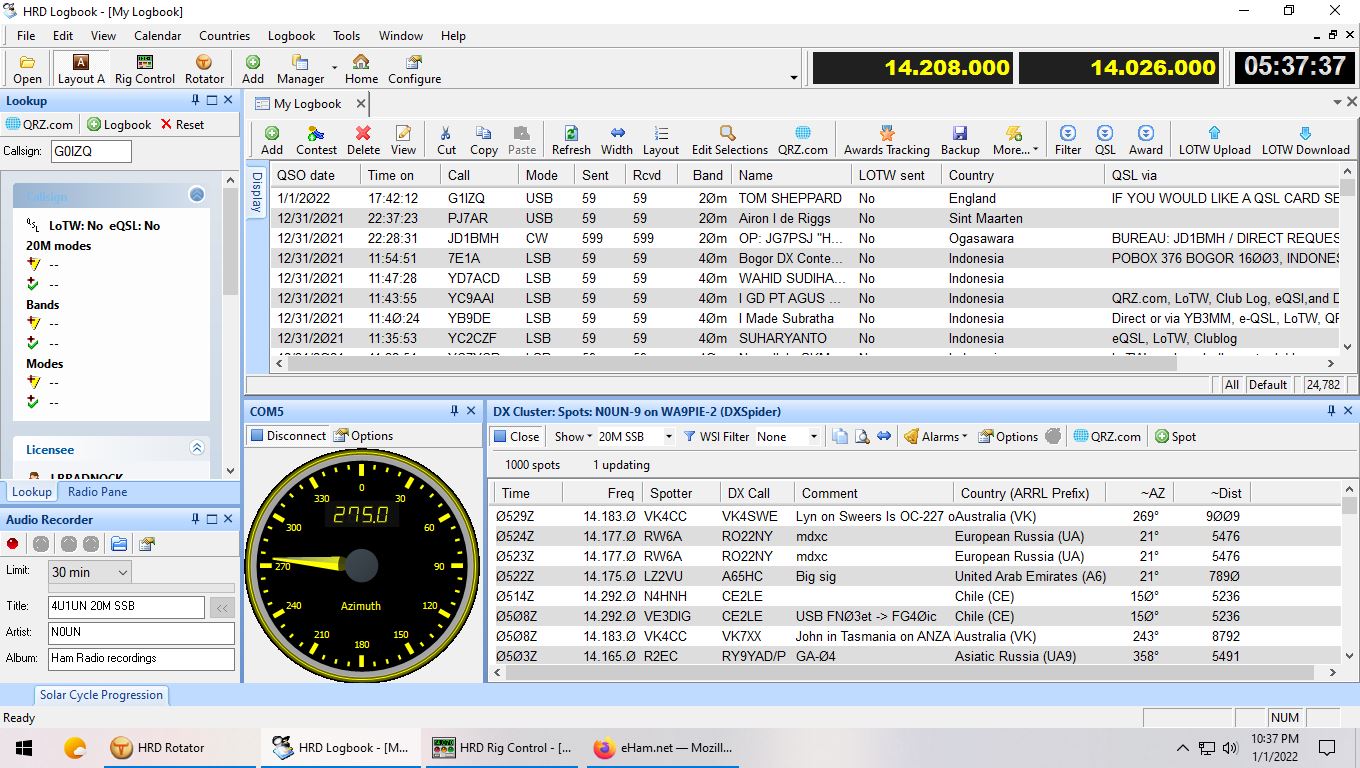Viewport: 1360px width, 768px height.
Task: Pin the DX Cluster panel
Action: pyautogui.click(x=1332, y=411)
